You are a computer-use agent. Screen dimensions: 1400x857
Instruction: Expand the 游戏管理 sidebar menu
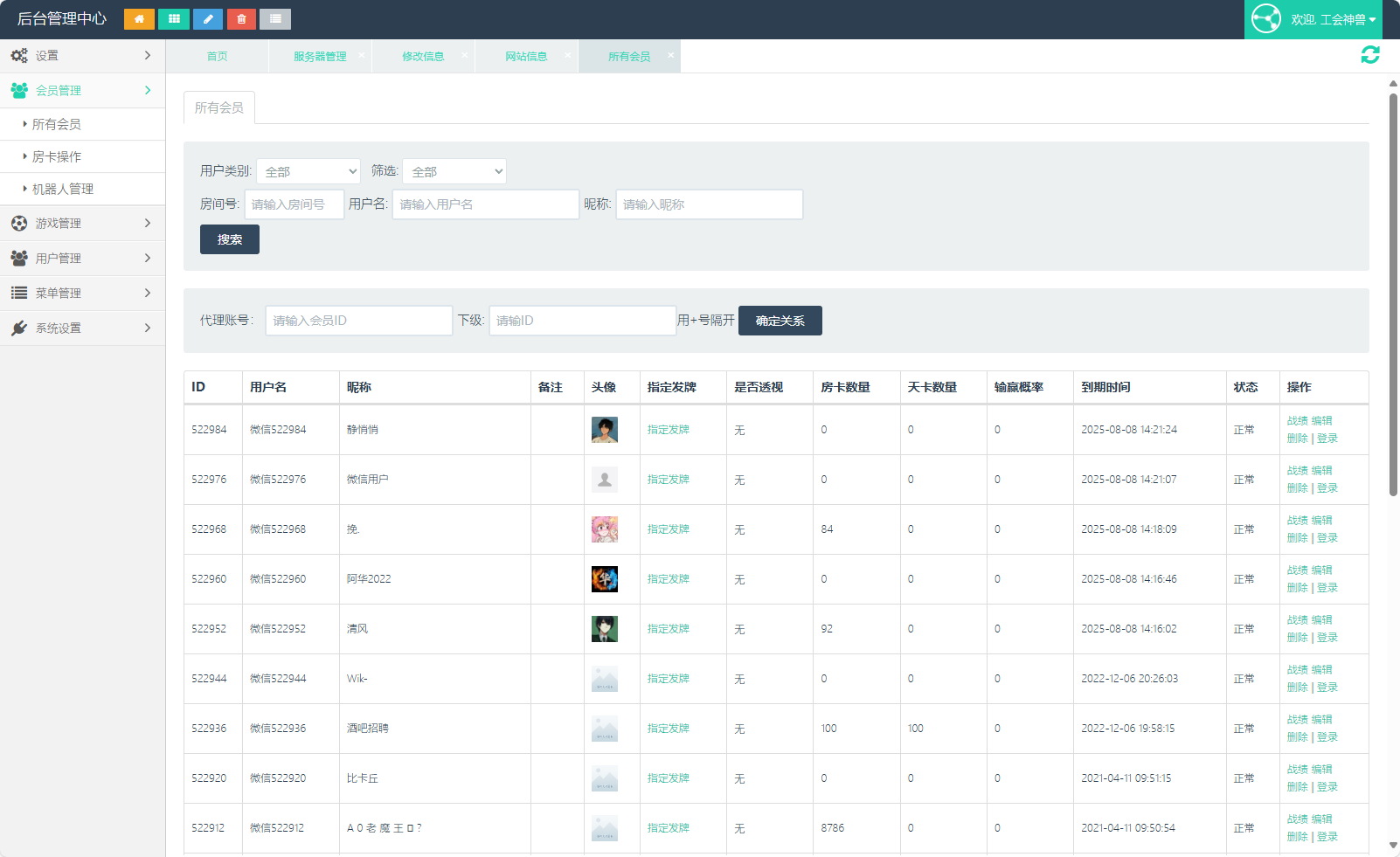point(82,224)
